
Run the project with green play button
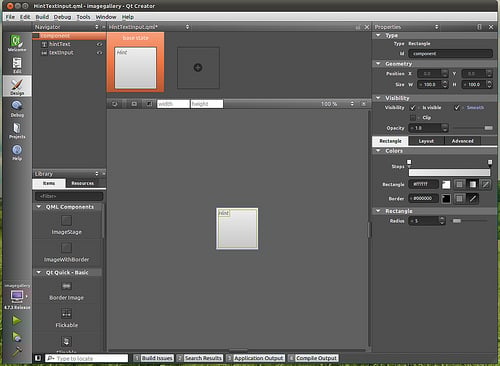[17, 321]
